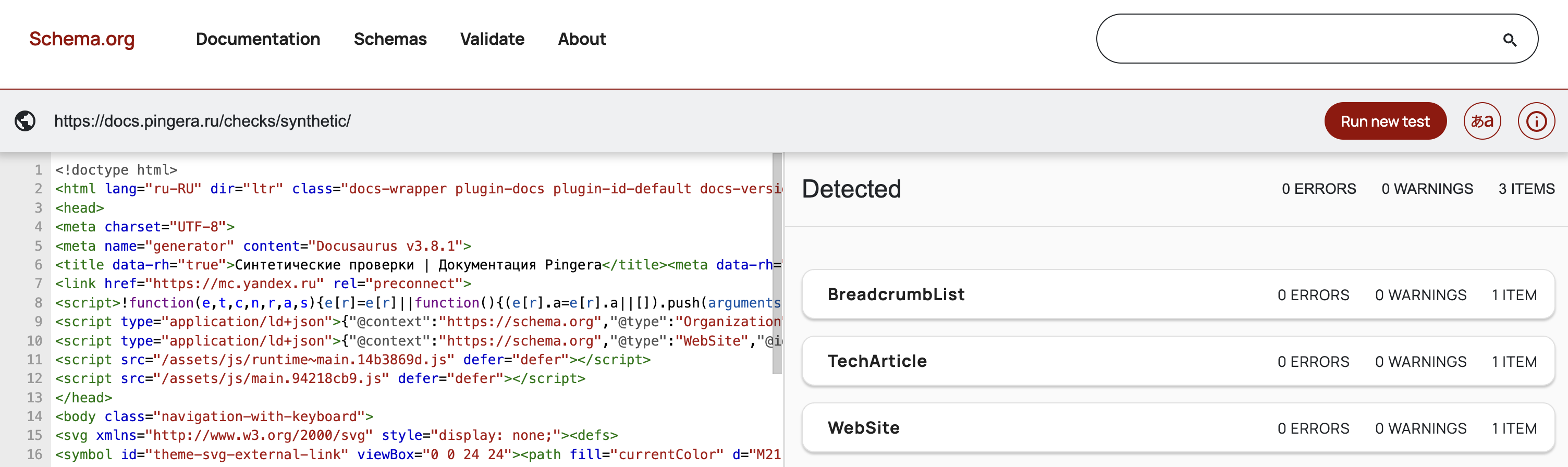Open the About page
This screenshot has width=1568, height=467.
coord(581,39)
